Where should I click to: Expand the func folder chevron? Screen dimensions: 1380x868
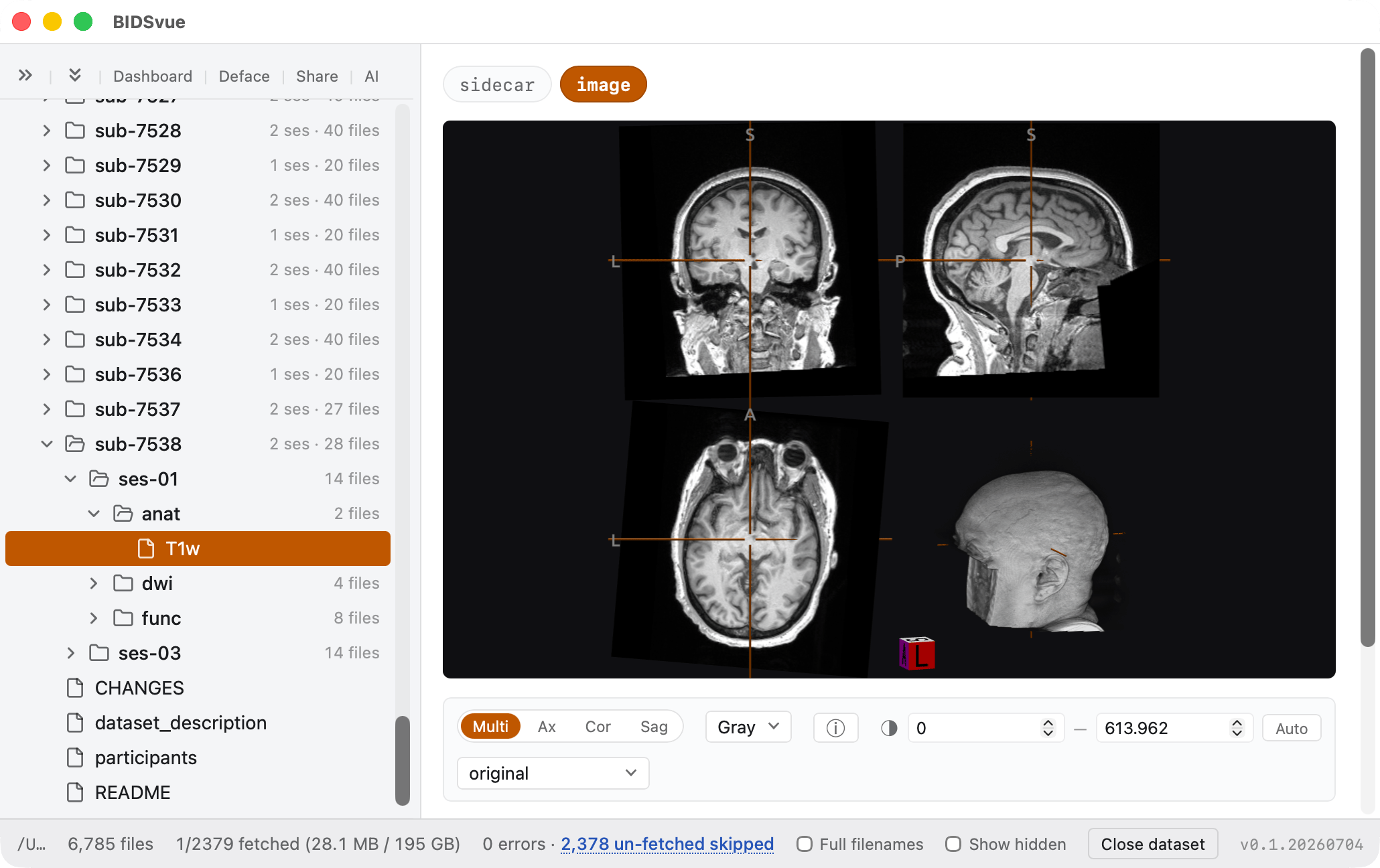pyautogui.click(x=94, y=618)
